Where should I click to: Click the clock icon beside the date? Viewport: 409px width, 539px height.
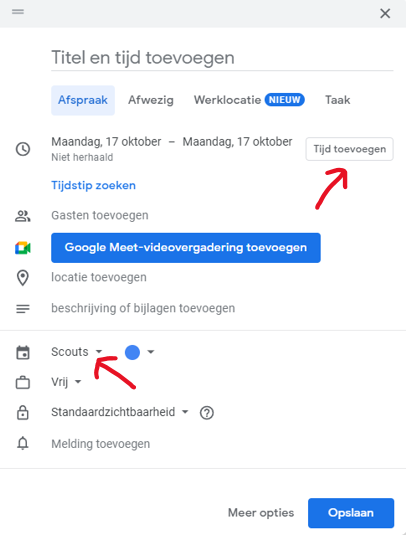pyautogui.click(x=23, y=149)
